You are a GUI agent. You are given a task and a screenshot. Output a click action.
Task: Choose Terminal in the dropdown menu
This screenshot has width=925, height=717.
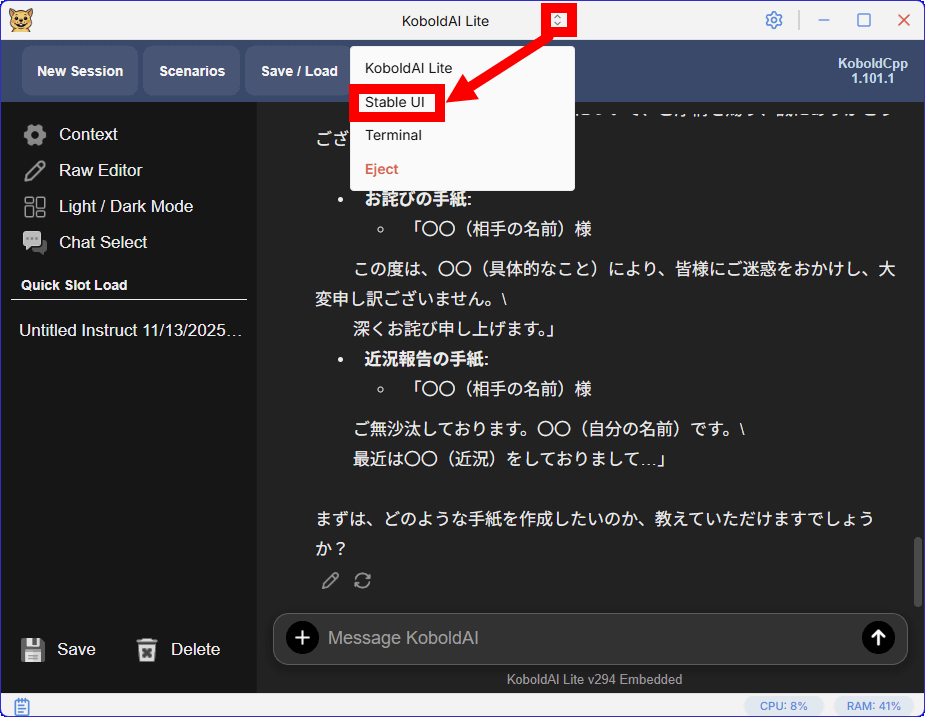pyautogui.click(x=393, y=135)
